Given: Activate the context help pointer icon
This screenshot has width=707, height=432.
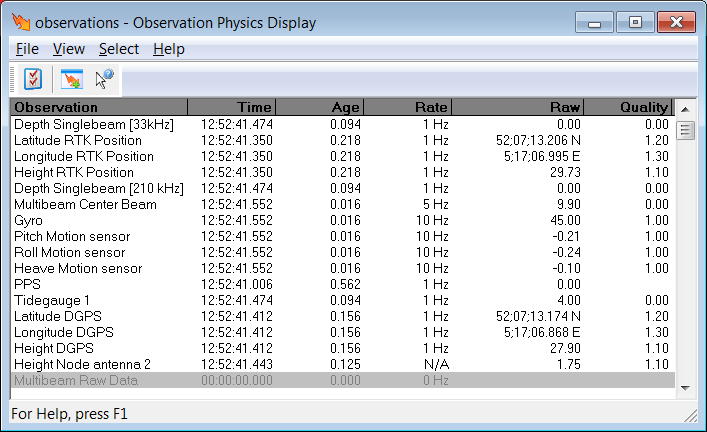Looking at the screenshot, I should click(x=104, y=80).
